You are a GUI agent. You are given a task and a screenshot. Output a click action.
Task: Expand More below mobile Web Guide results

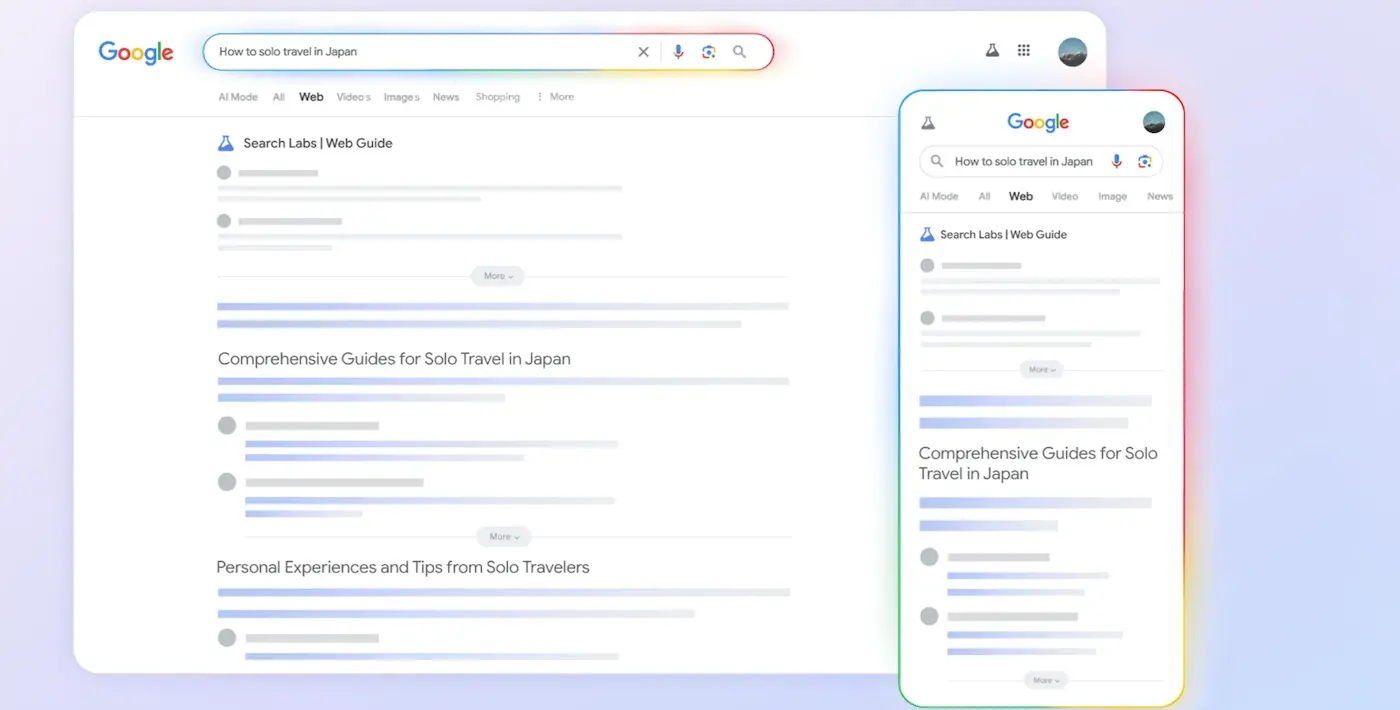[1042, 369]
